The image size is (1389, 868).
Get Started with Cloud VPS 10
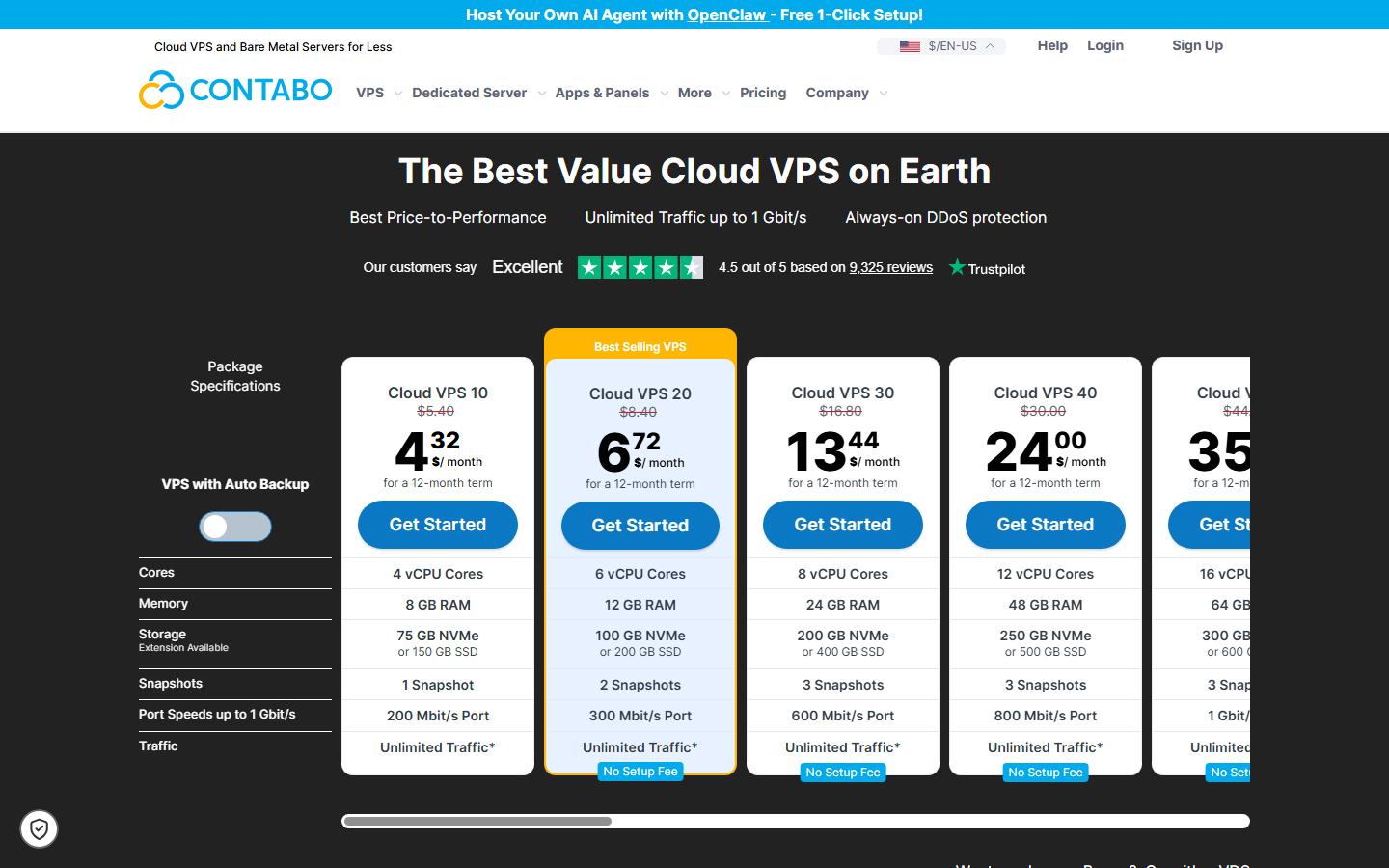[438, 525]
